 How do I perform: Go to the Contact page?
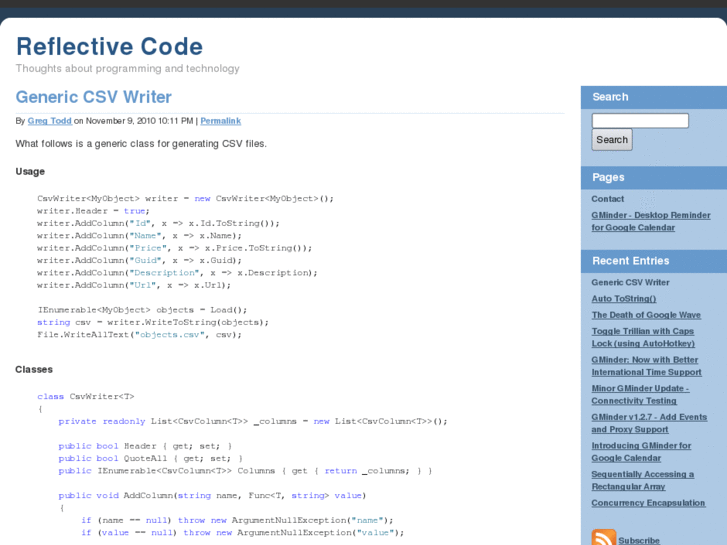(x=607, y=199)
